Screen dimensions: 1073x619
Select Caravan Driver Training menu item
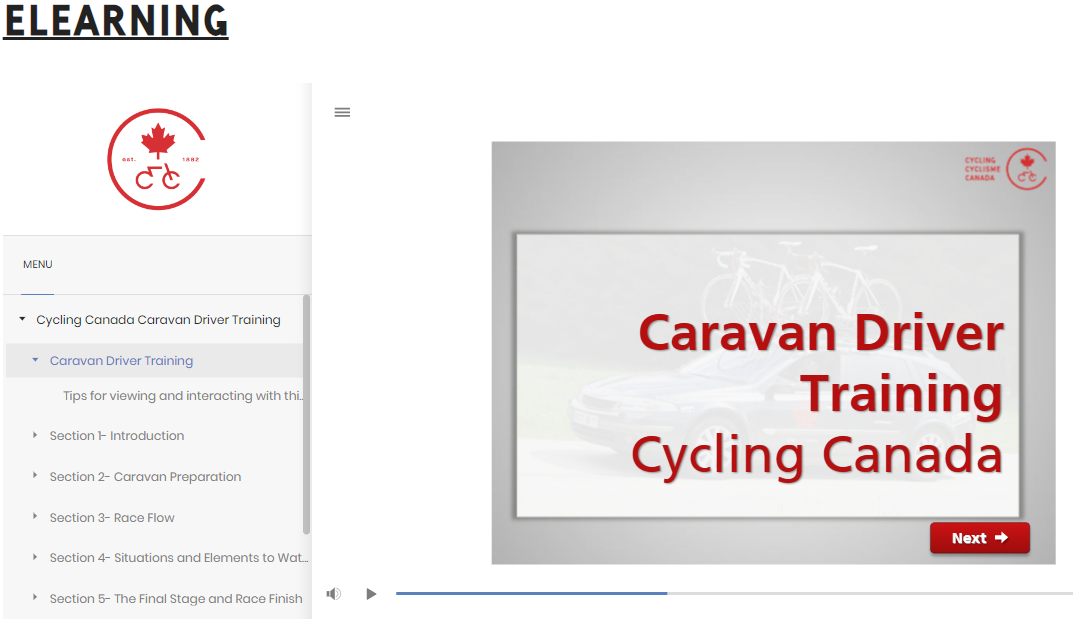point(121,360)
